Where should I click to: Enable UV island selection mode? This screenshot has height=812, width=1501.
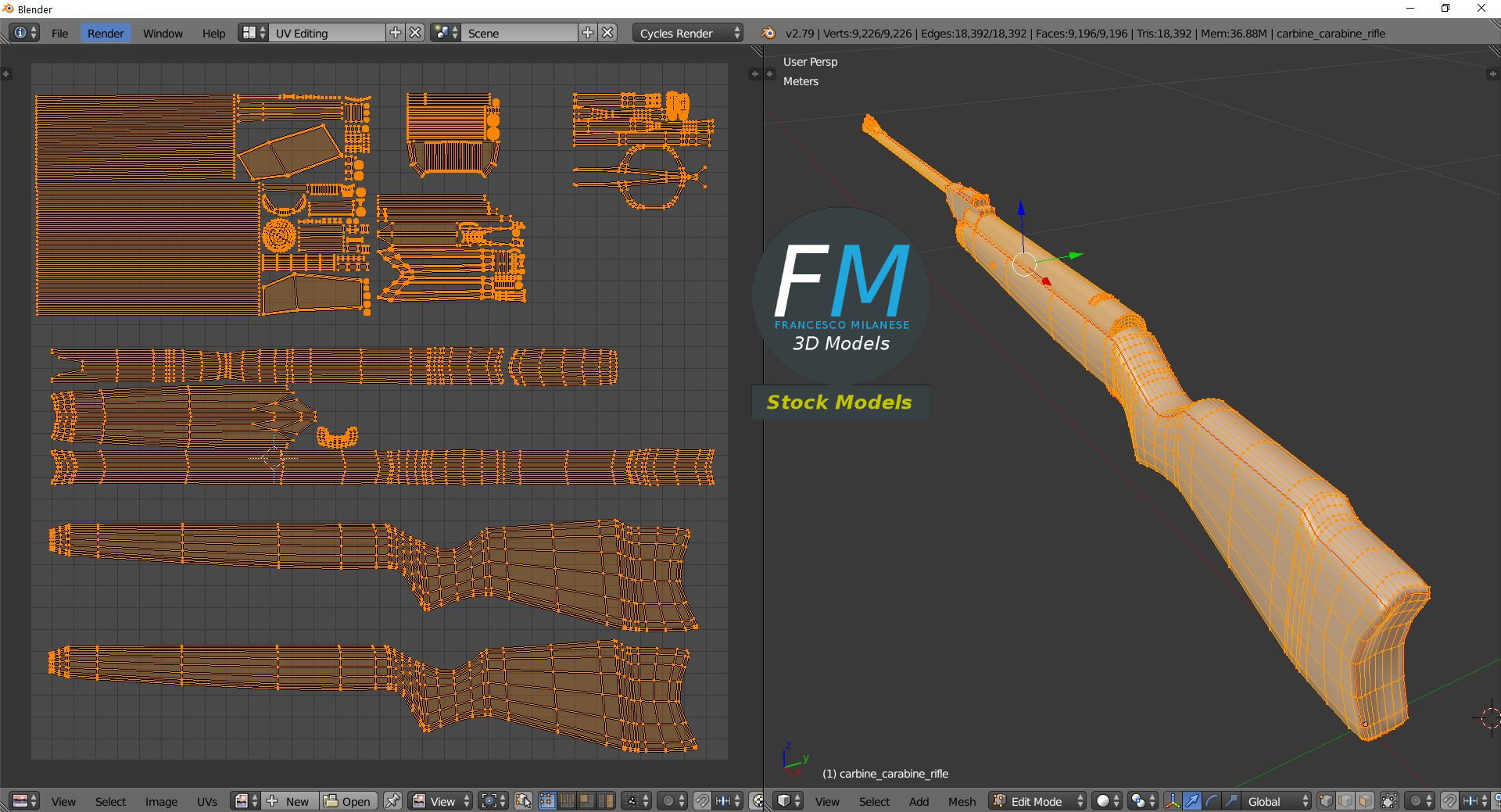coord(606,801)
